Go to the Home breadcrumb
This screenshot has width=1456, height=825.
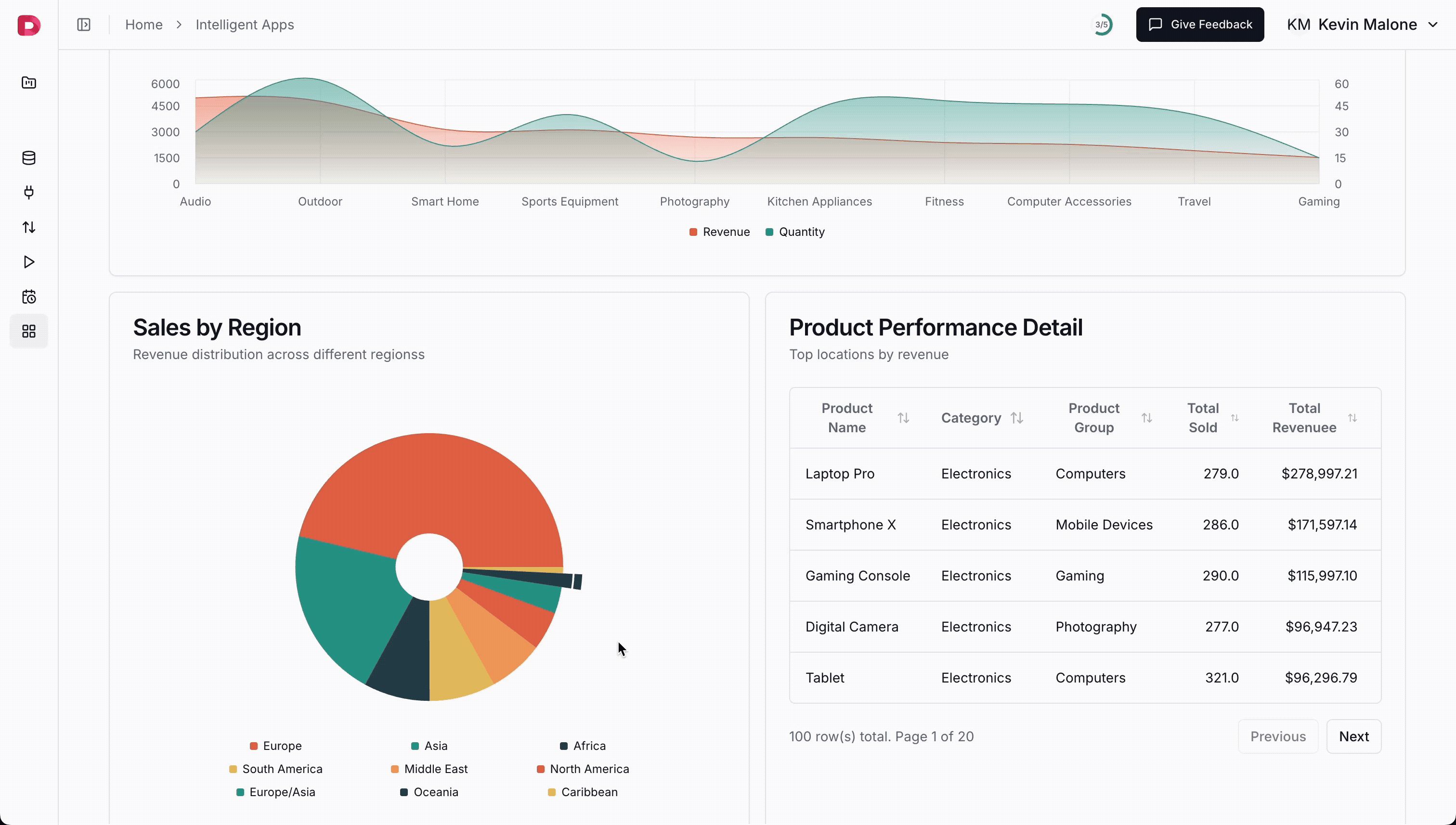[x=144, y=25]
